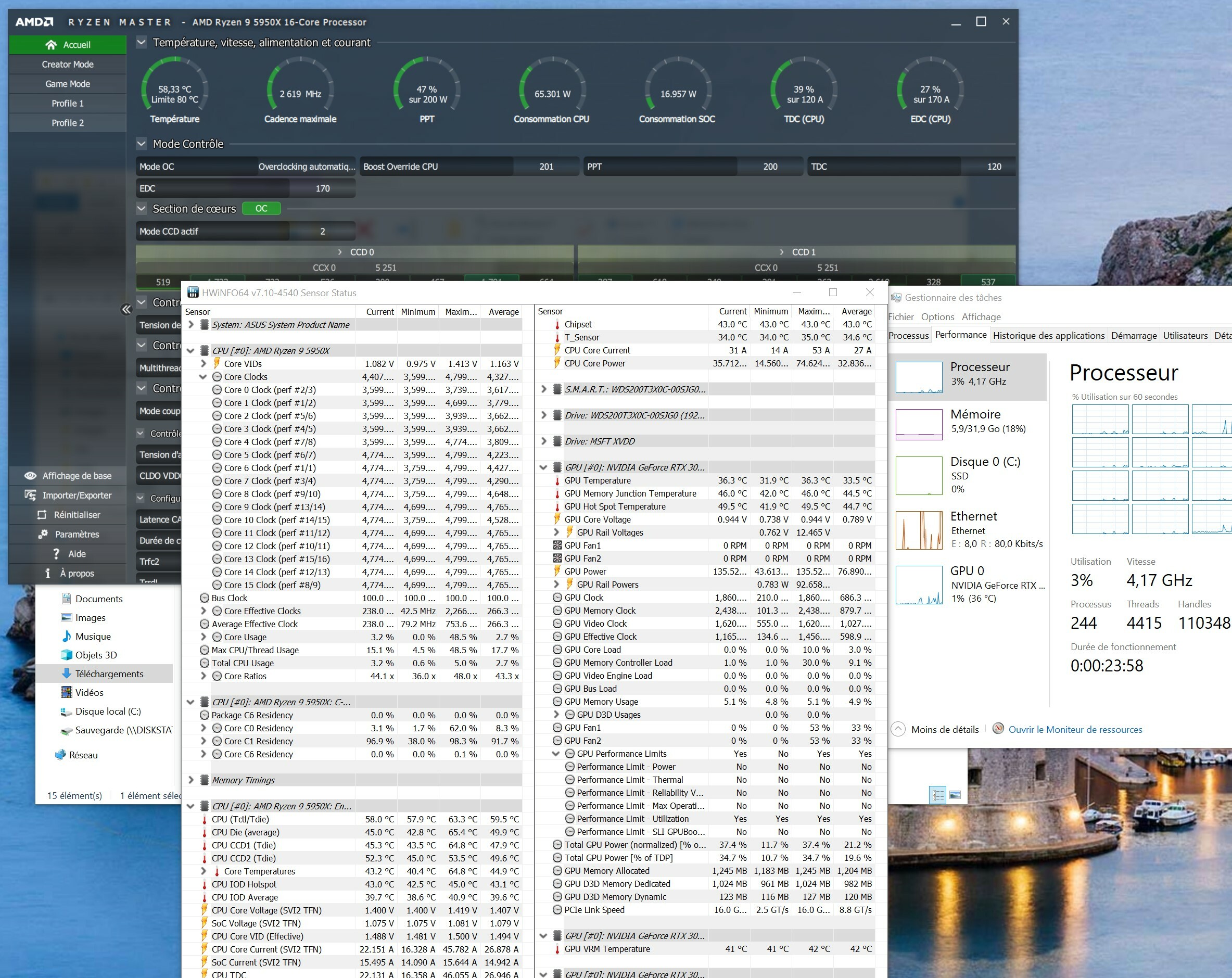1232x978 pixels.
Task: Switch Explorer to the large icons view
Action: point(955,795)
